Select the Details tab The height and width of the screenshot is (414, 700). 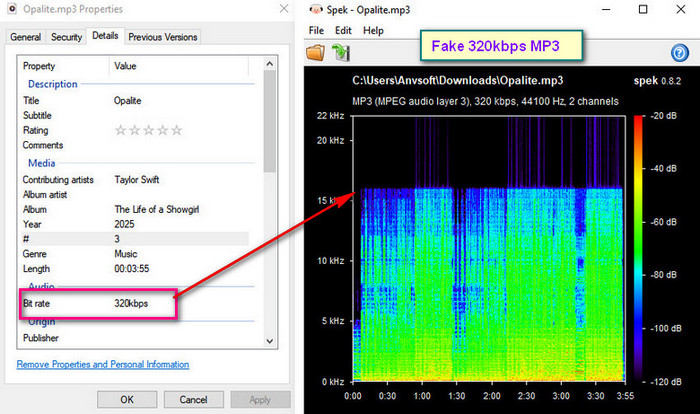coord(105,36)
